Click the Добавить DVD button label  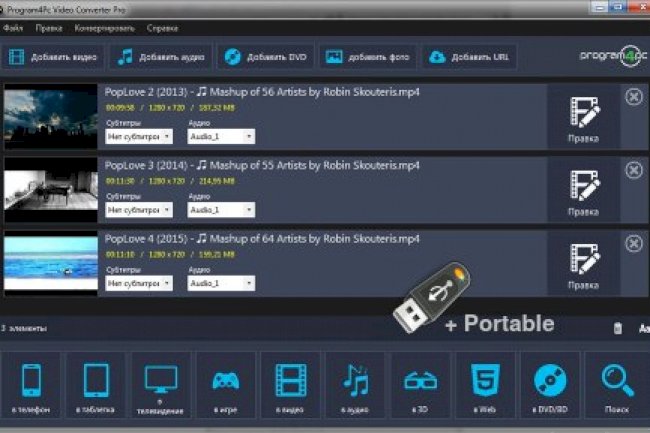[276, 57]
